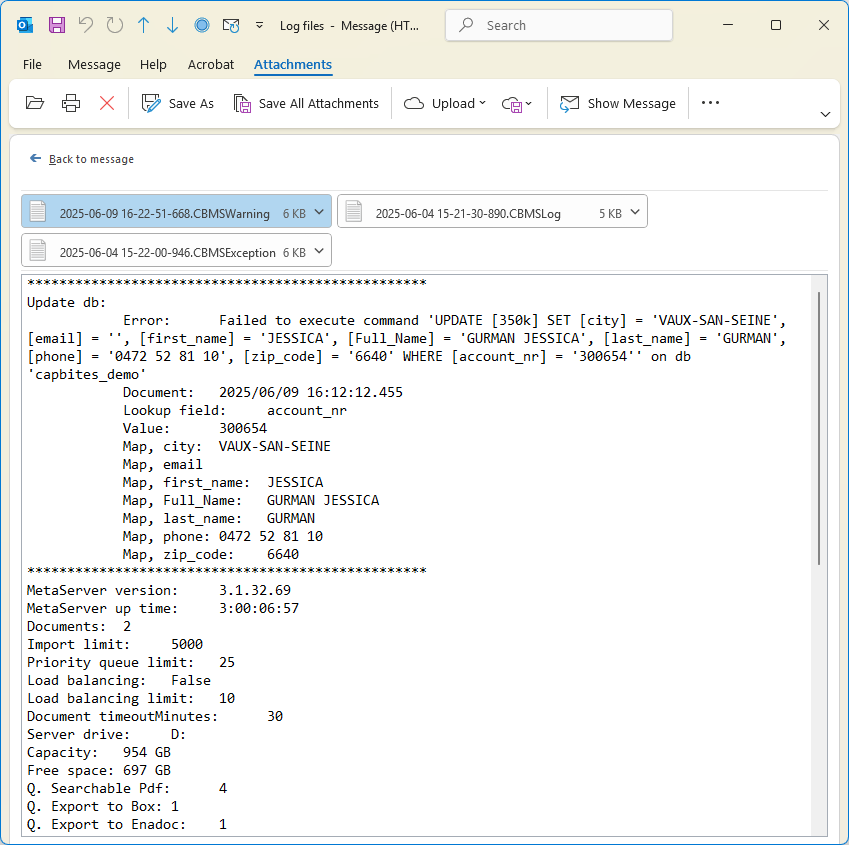Click the Undo arrow in quick access toolbar
849x845 pixels.
click(x=86, y=25)
